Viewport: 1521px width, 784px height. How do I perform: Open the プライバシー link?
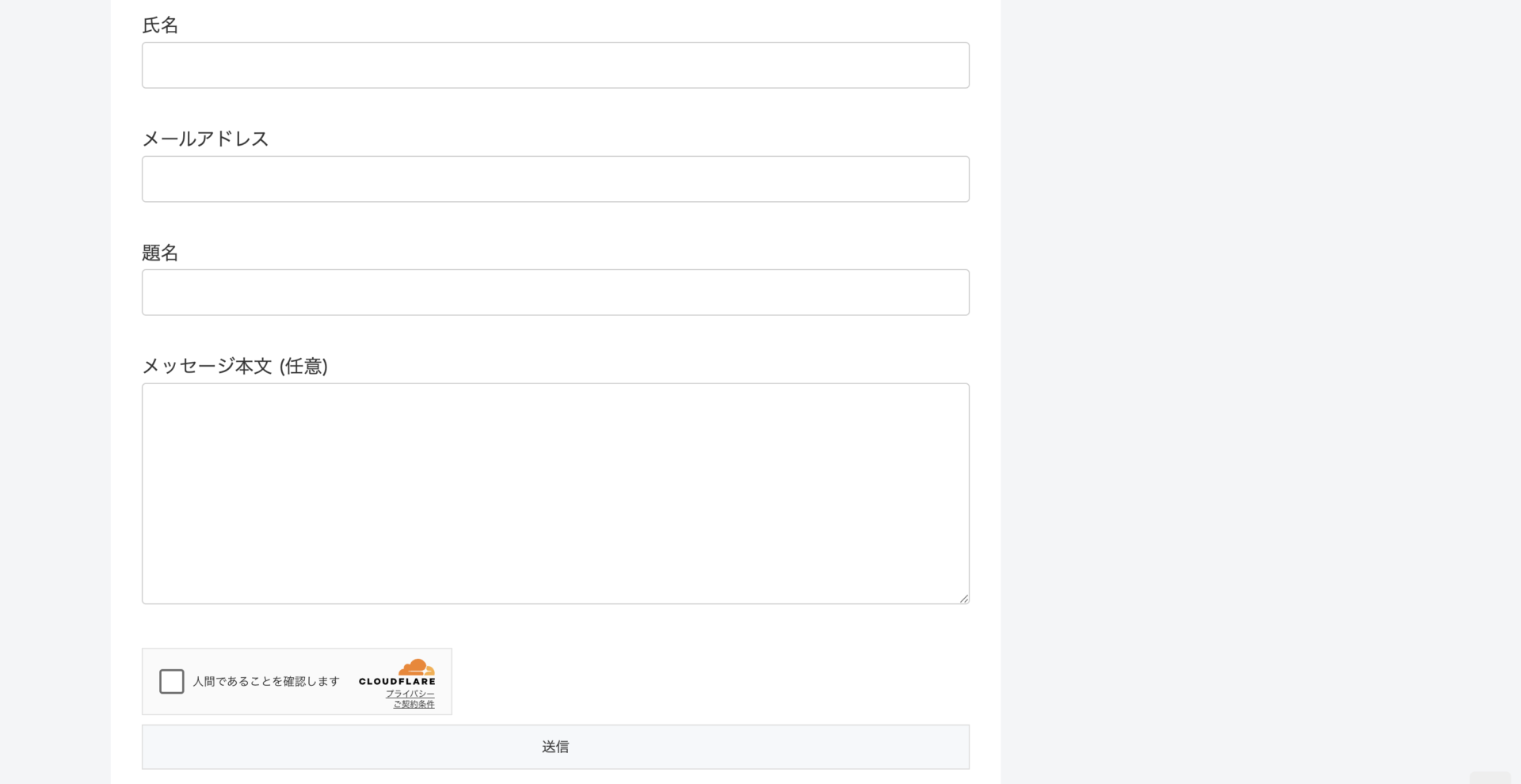(x=410, y=694)
